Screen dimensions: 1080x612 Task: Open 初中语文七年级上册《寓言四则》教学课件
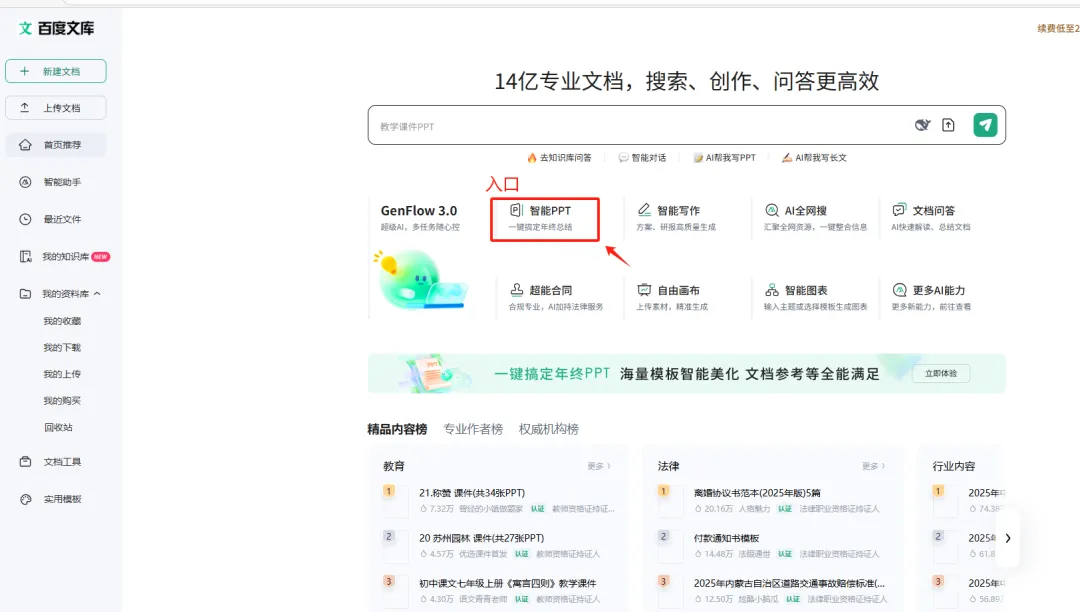(508, 583)
